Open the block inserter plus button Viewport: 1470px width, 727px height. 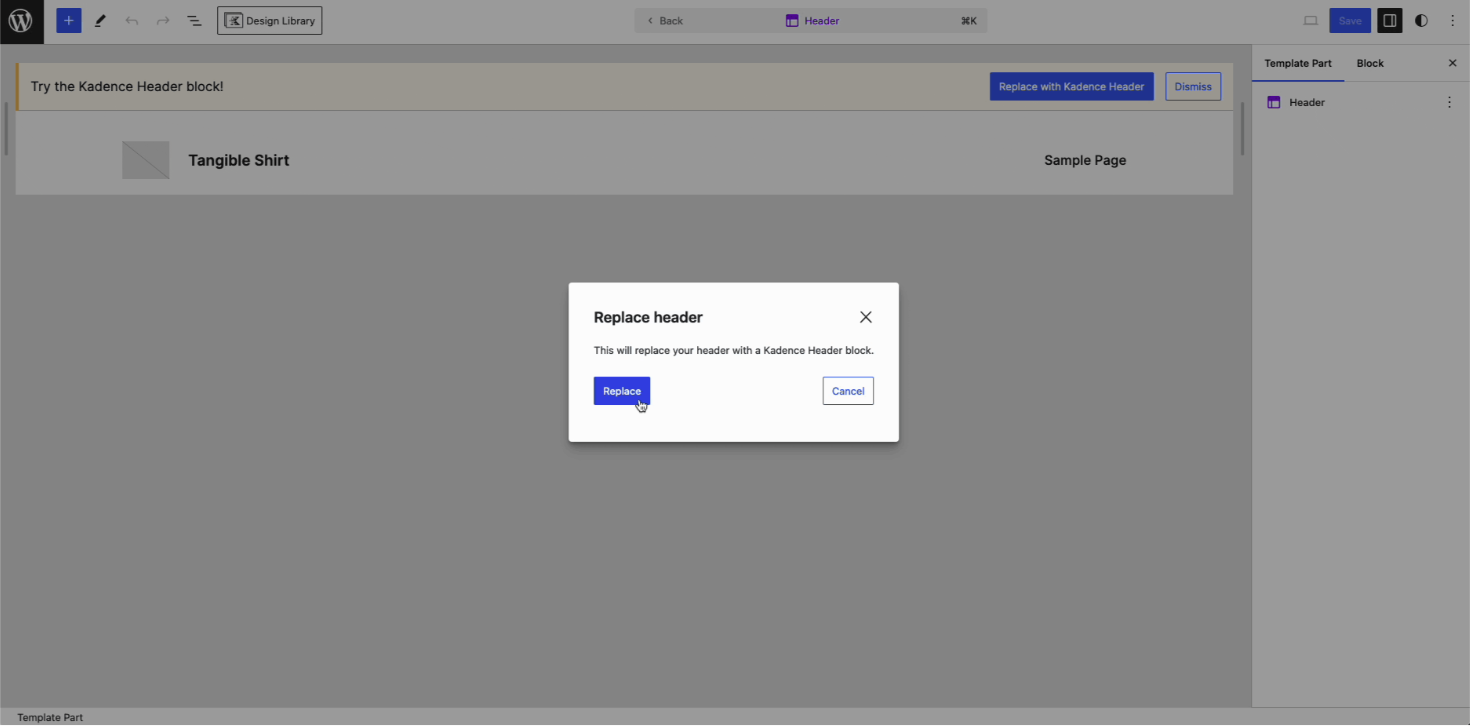pyautogui.click(x=68, y=21)
